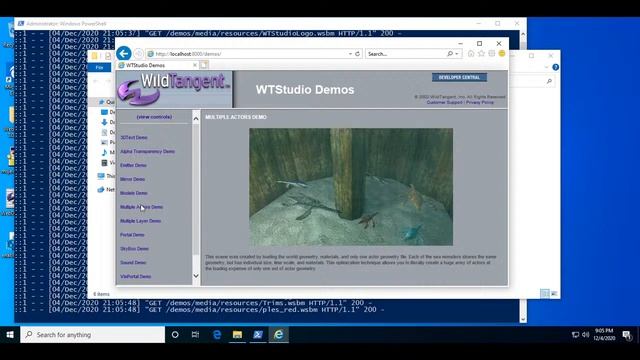Open the Customer Support link

point(444,102)
